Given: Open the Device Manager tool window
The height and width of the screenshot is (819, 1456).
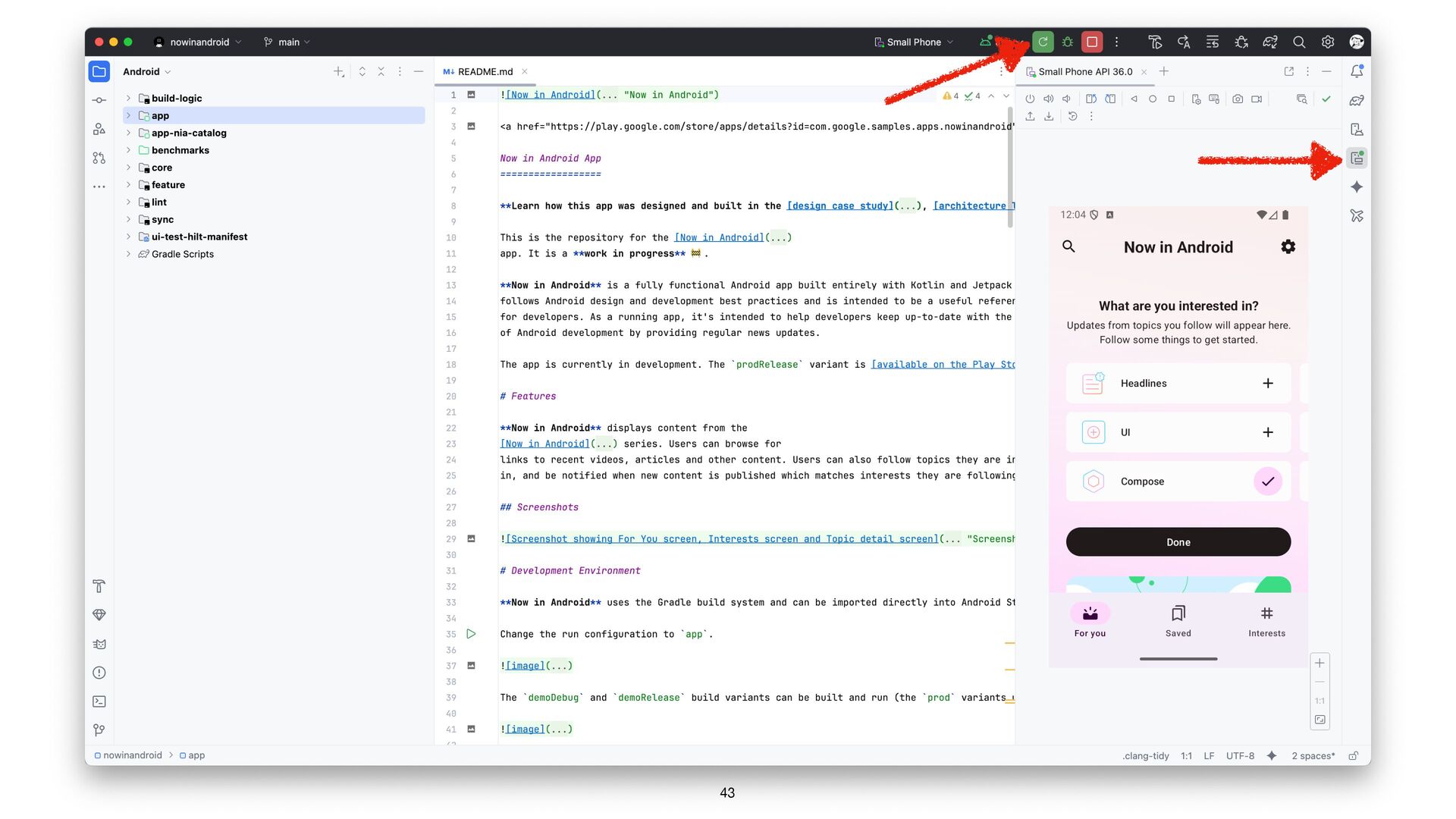Looking at the screenshot, I should tap(1357, 130).
